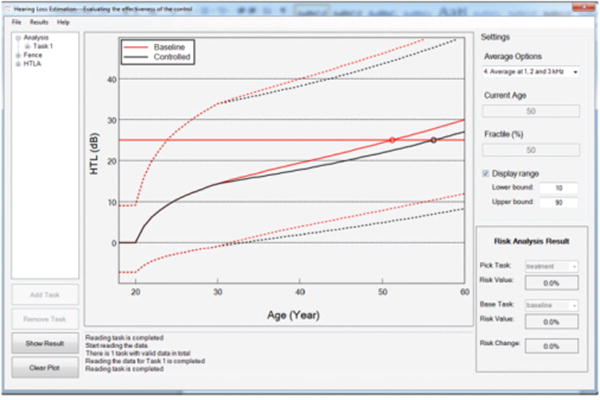This screenshot has height=400, width=600.
Task: Expand the HTLA tree node
Action: (x=17, y=62)
